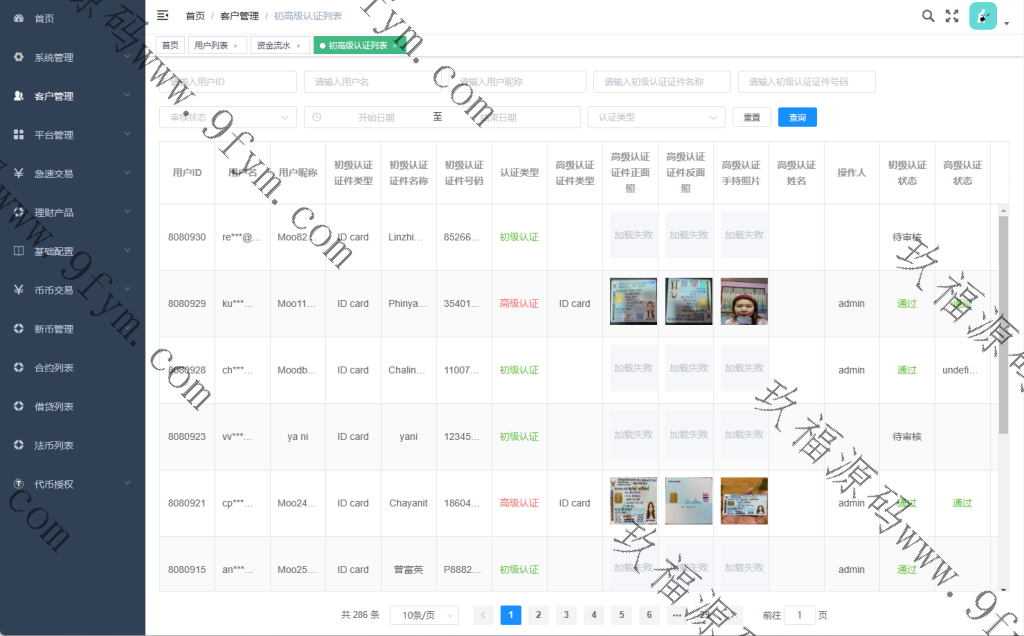The width and height of the screenshot is (1024, 636).
Task: Switch to the 首页 tab
Action: tap(170, 45)
